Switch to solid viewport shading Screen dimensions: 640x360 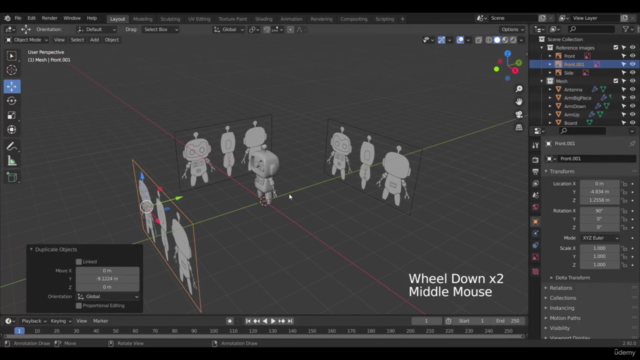497,40
